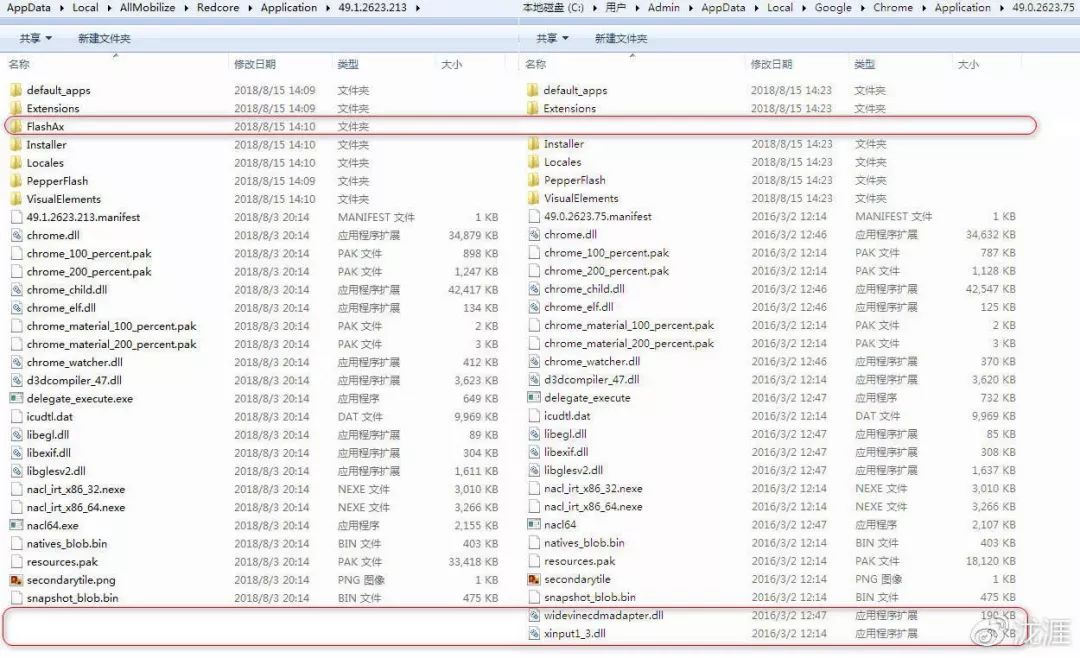
Task: Click nacl64 application icon in right window
Action: coord(533,524)
